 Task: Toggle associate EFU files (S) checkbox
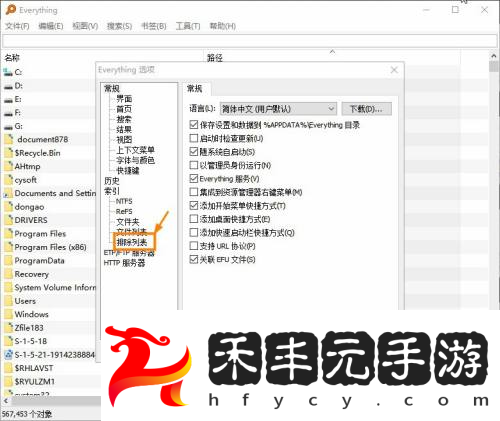[194, 259]
